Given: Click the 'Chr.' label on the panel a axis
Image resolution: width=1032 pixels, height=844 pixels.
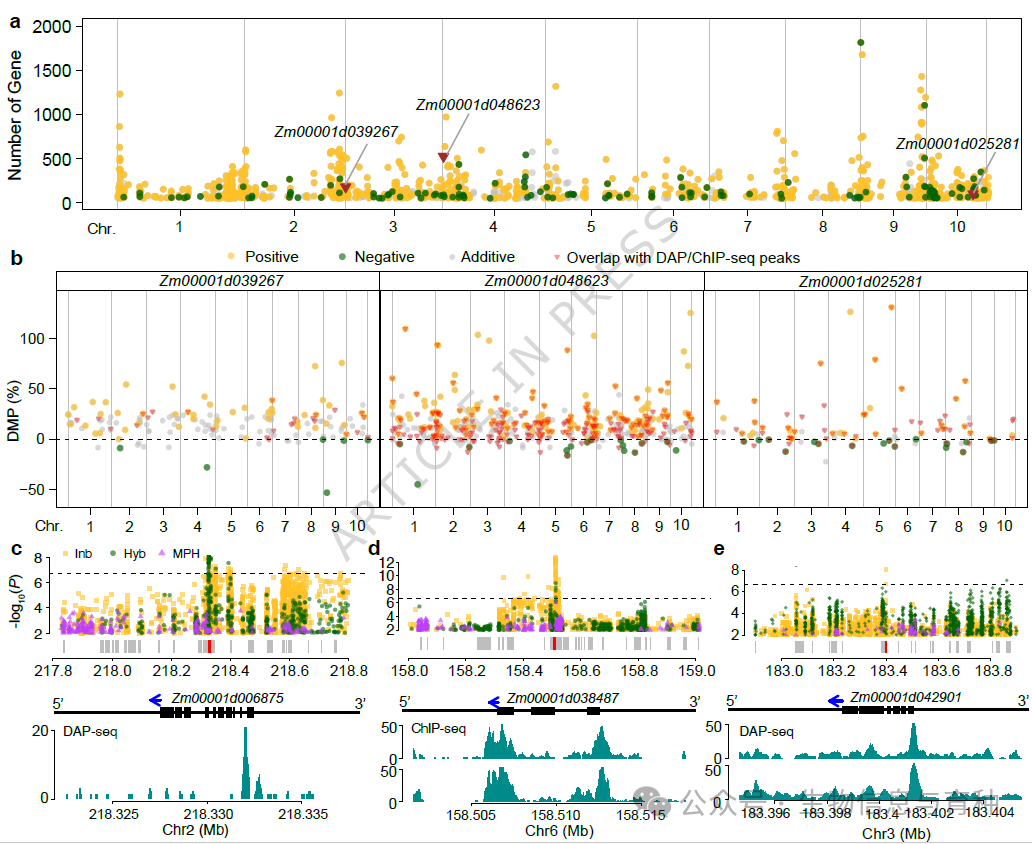Looking at the screenshot, I should (x=101, y=228).
